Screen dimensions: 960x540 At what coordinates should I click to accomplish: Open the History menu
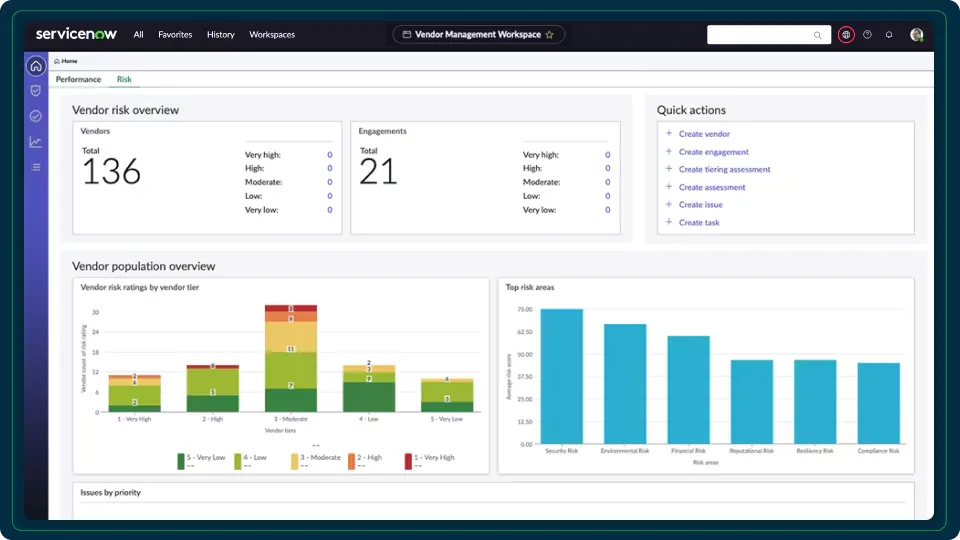click(x=220, y=35)
